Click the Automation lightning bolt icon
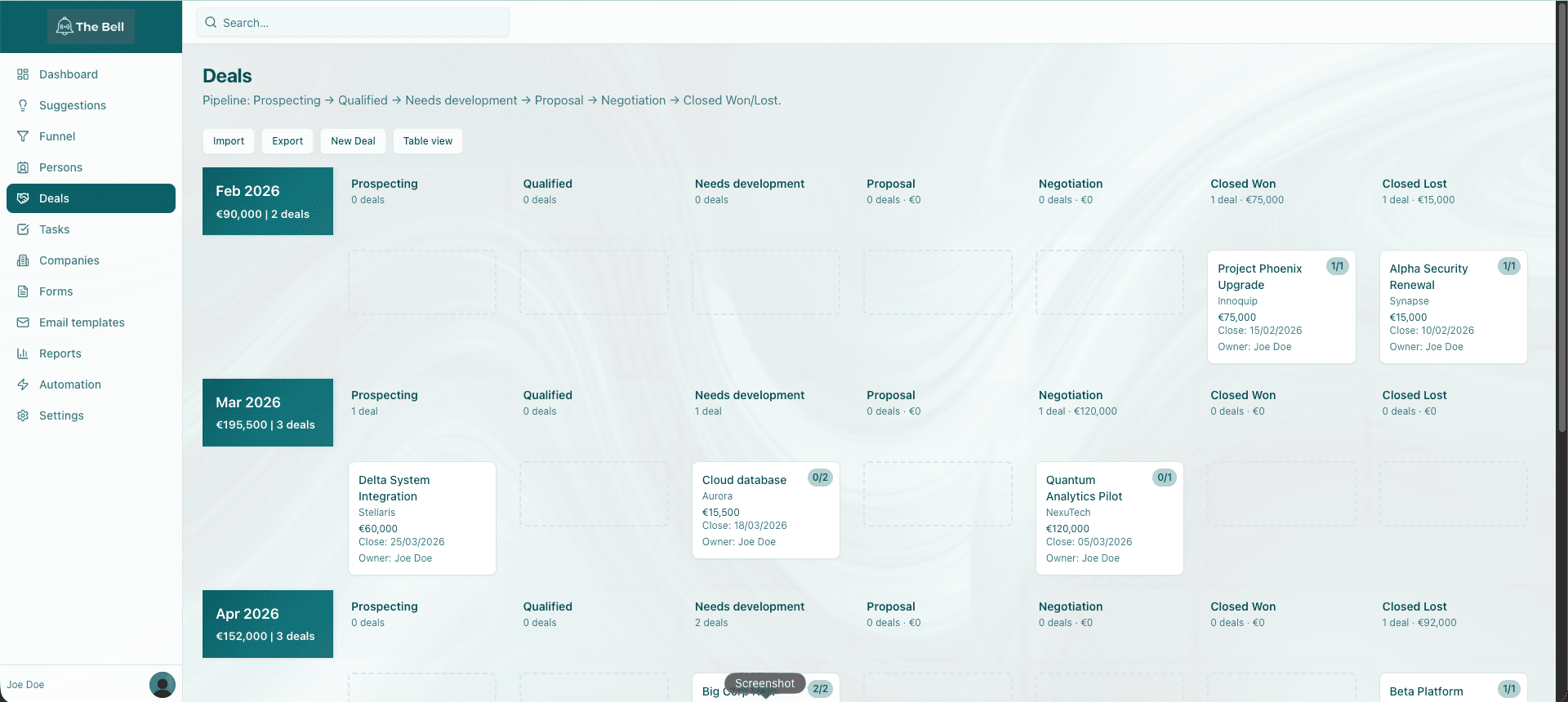Viewport: 1568px width, 702px height. coord(23,384)
